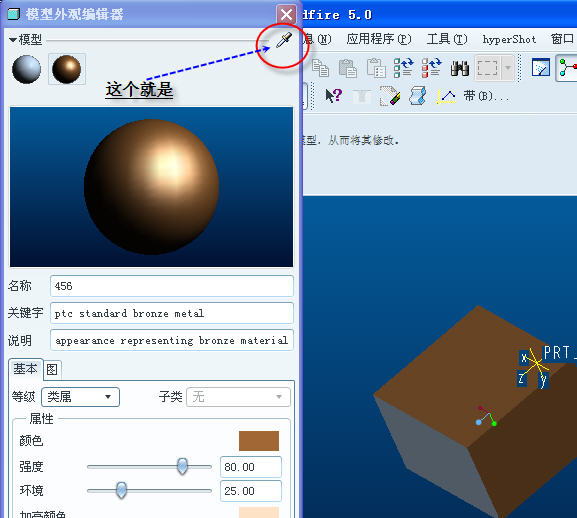Click the Paste Special toolbar icon
This screenshot has height=518, width=577.
coord(376,68)
